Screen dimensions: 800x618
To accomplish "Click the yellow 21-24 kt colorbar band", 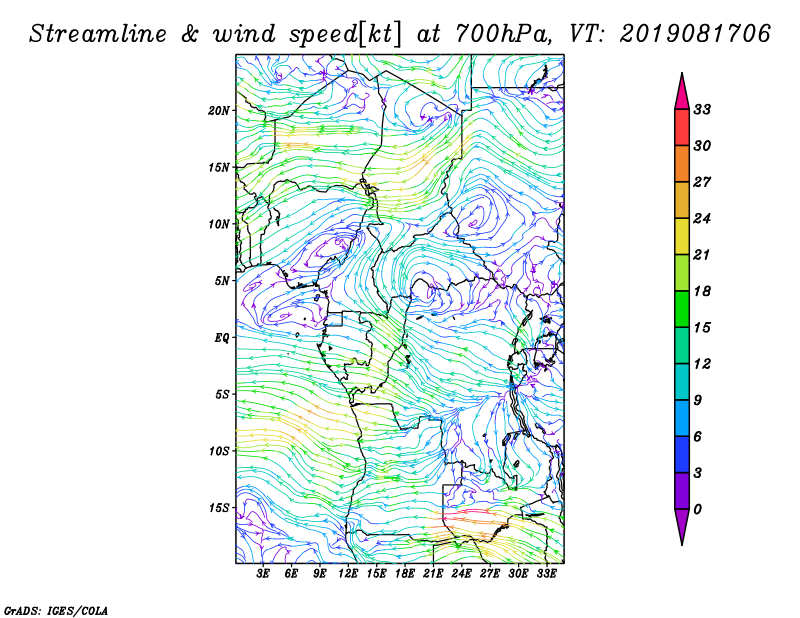I will [682, 236].
